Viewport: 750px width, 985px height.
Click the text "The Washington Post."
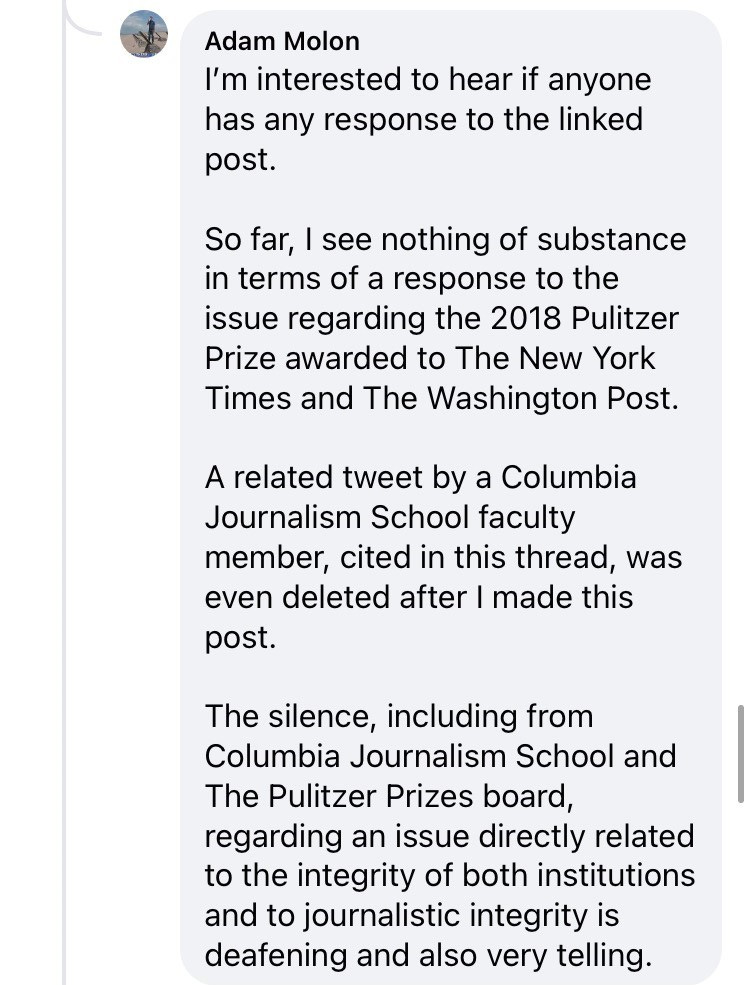tap(521, 398)
